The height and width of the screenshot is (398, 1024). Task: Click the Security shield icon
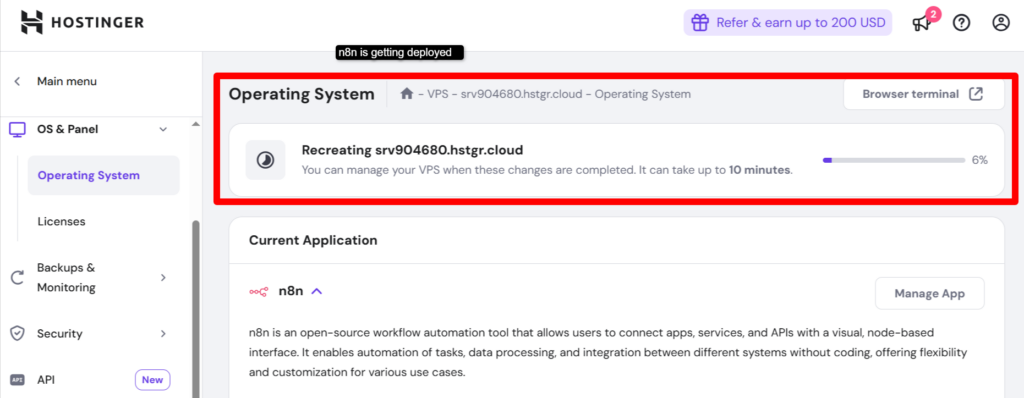18,334
